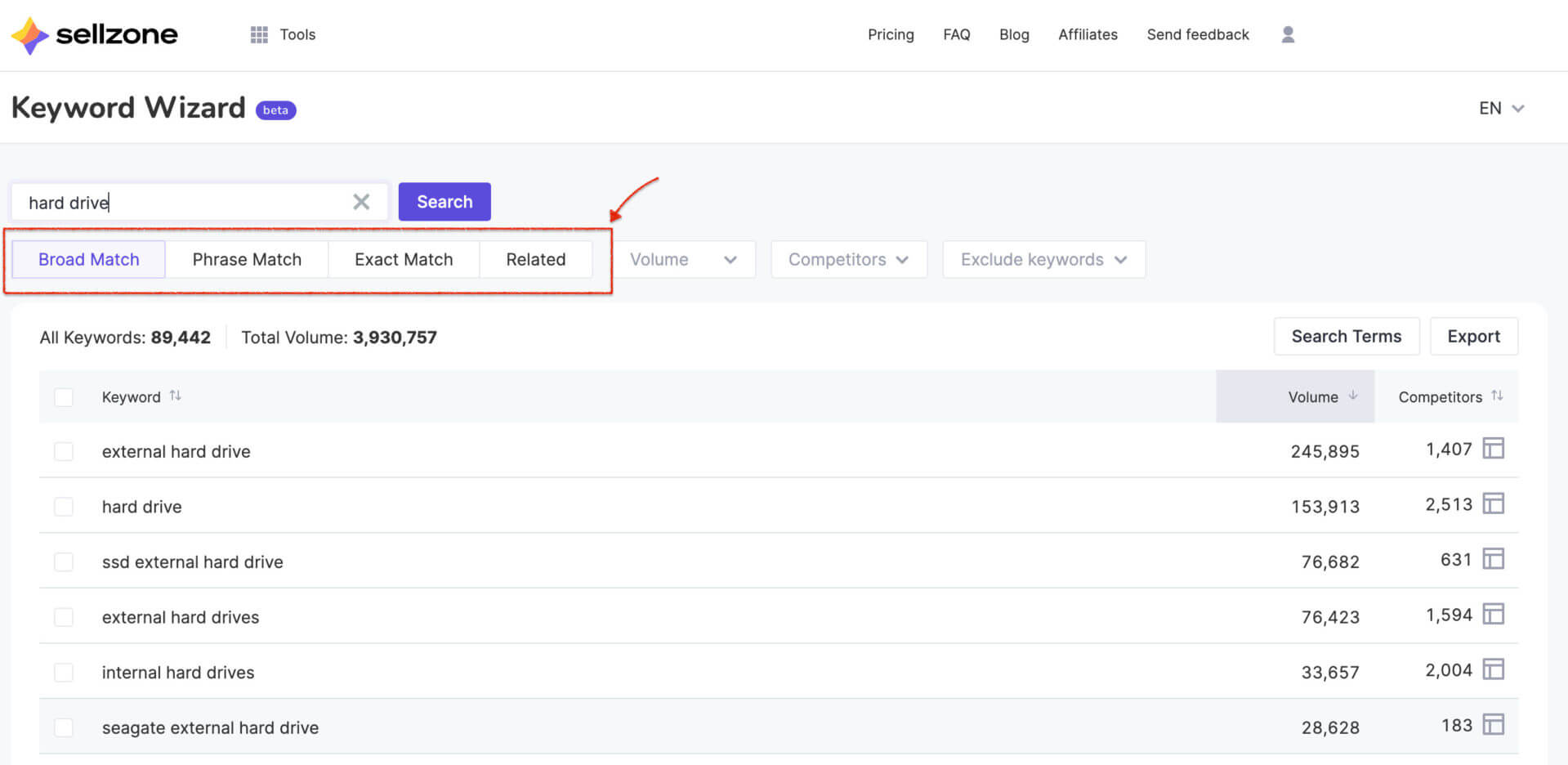The width and height of the screenshot is (1568, 765).
Task: Open the Tools menu
Action: (x=283, y=34)
